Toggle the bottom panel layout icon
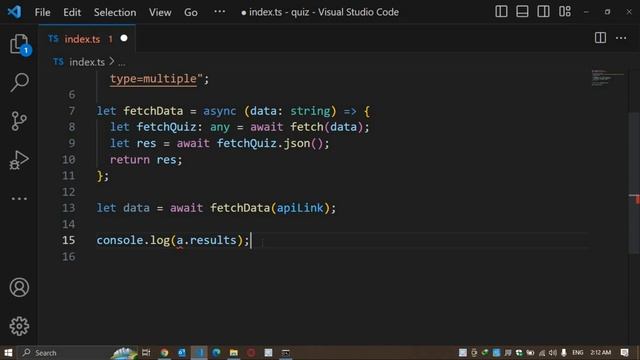 [x=522, y=11]
